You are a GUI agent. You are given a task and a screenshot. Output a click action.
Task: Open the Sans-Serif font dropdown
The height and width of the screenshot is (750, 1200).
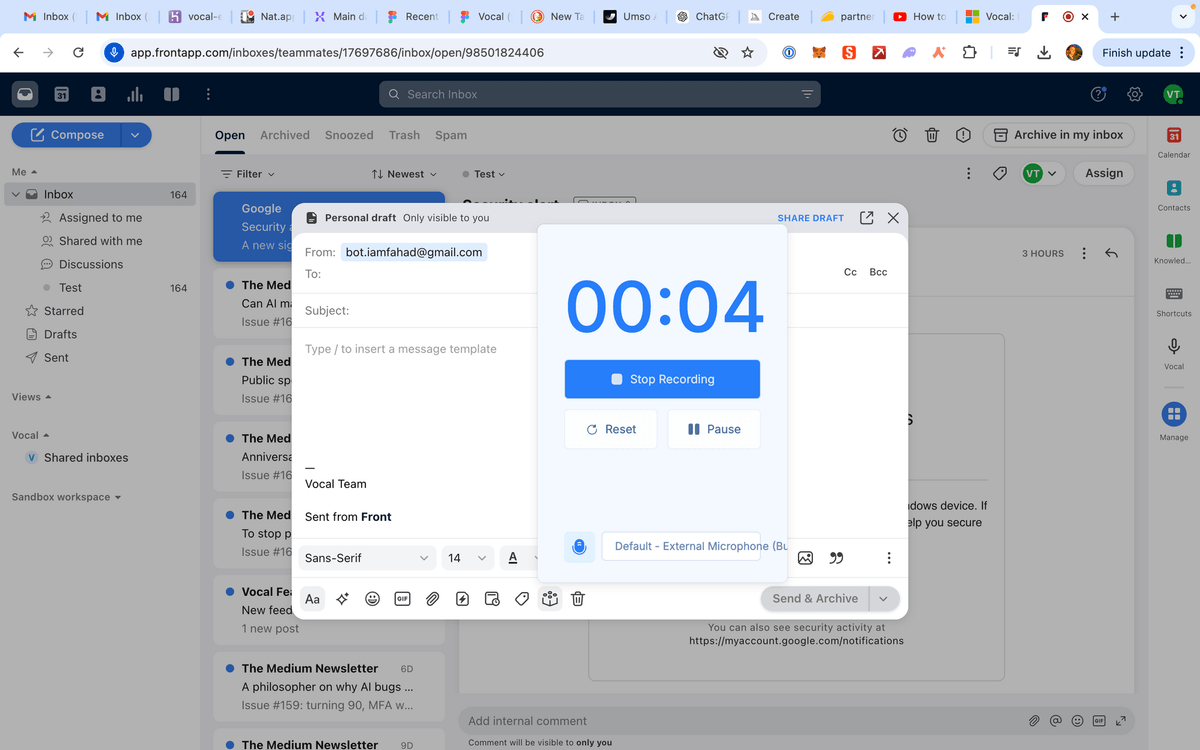point(367,558)
